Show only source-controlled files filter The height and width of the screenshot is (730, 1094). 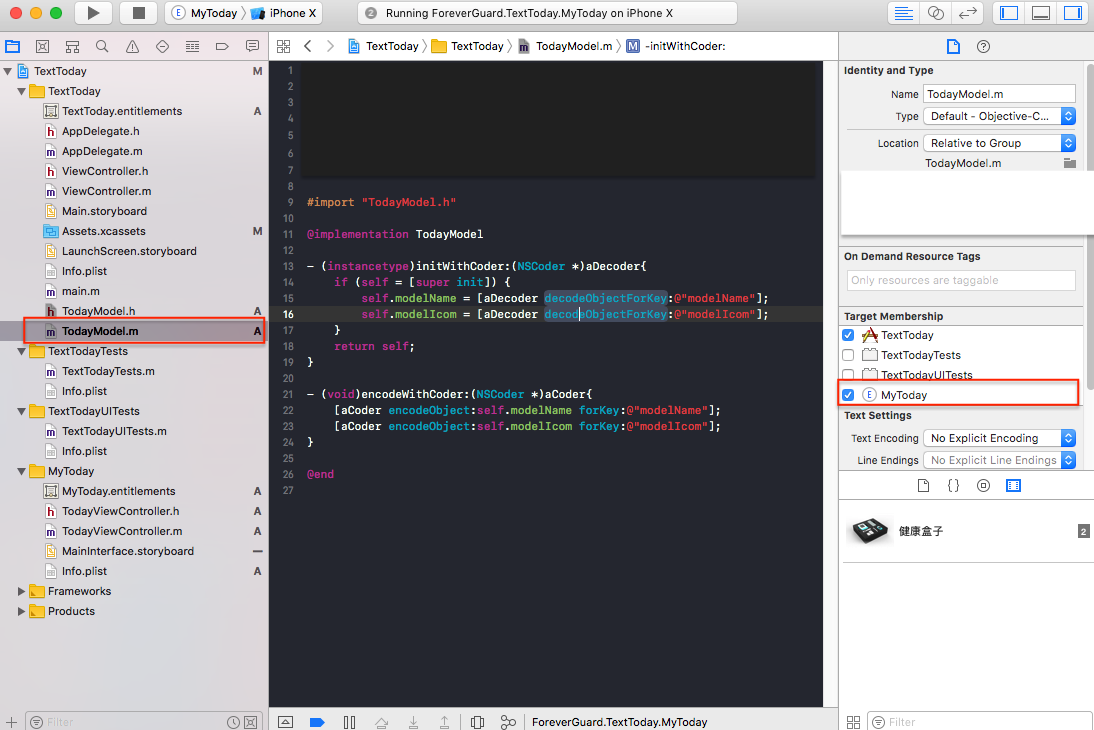point(250,722)
